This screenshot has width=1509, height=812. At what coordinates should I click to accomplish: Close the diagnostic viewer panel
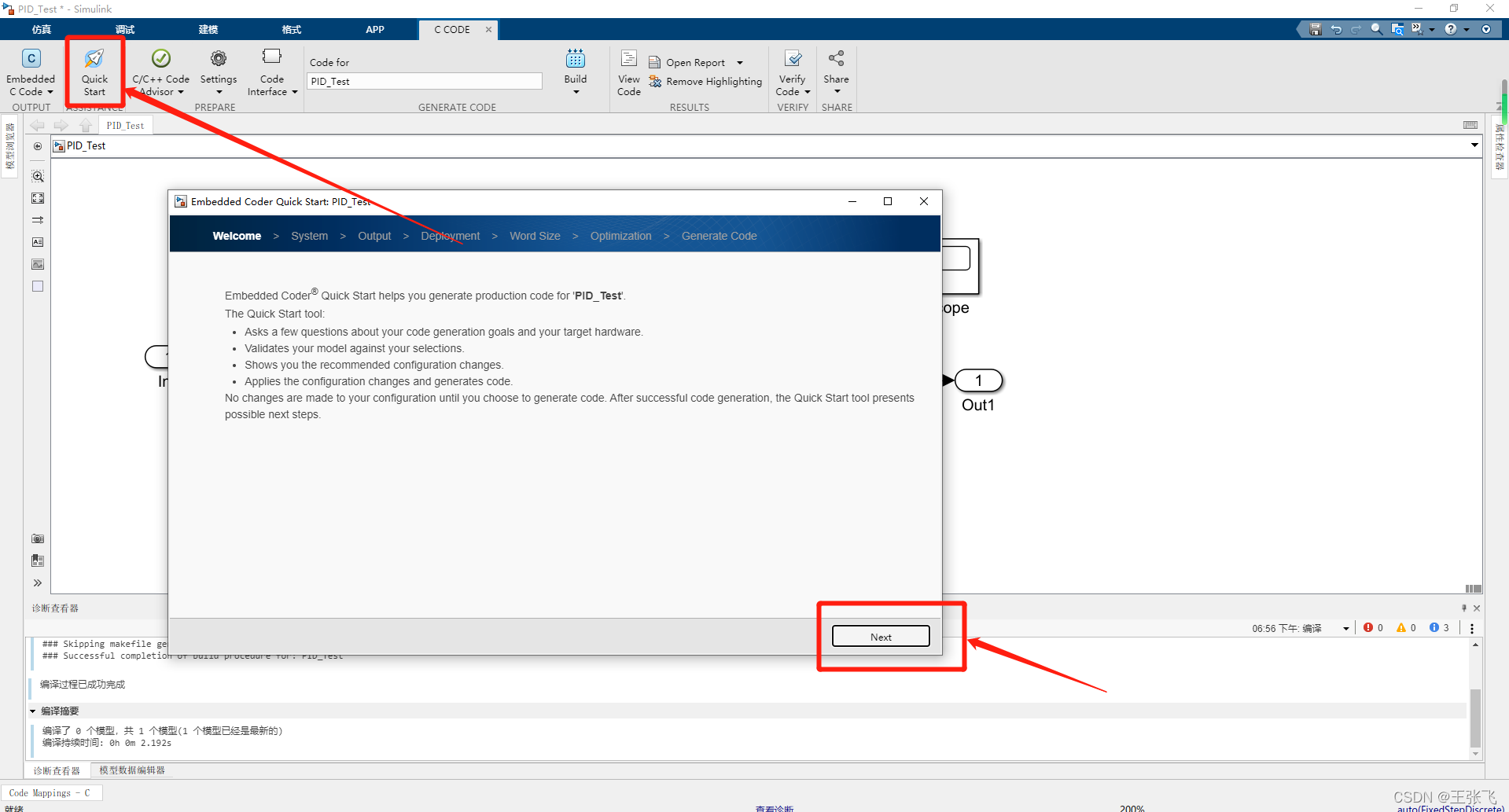1477,608
